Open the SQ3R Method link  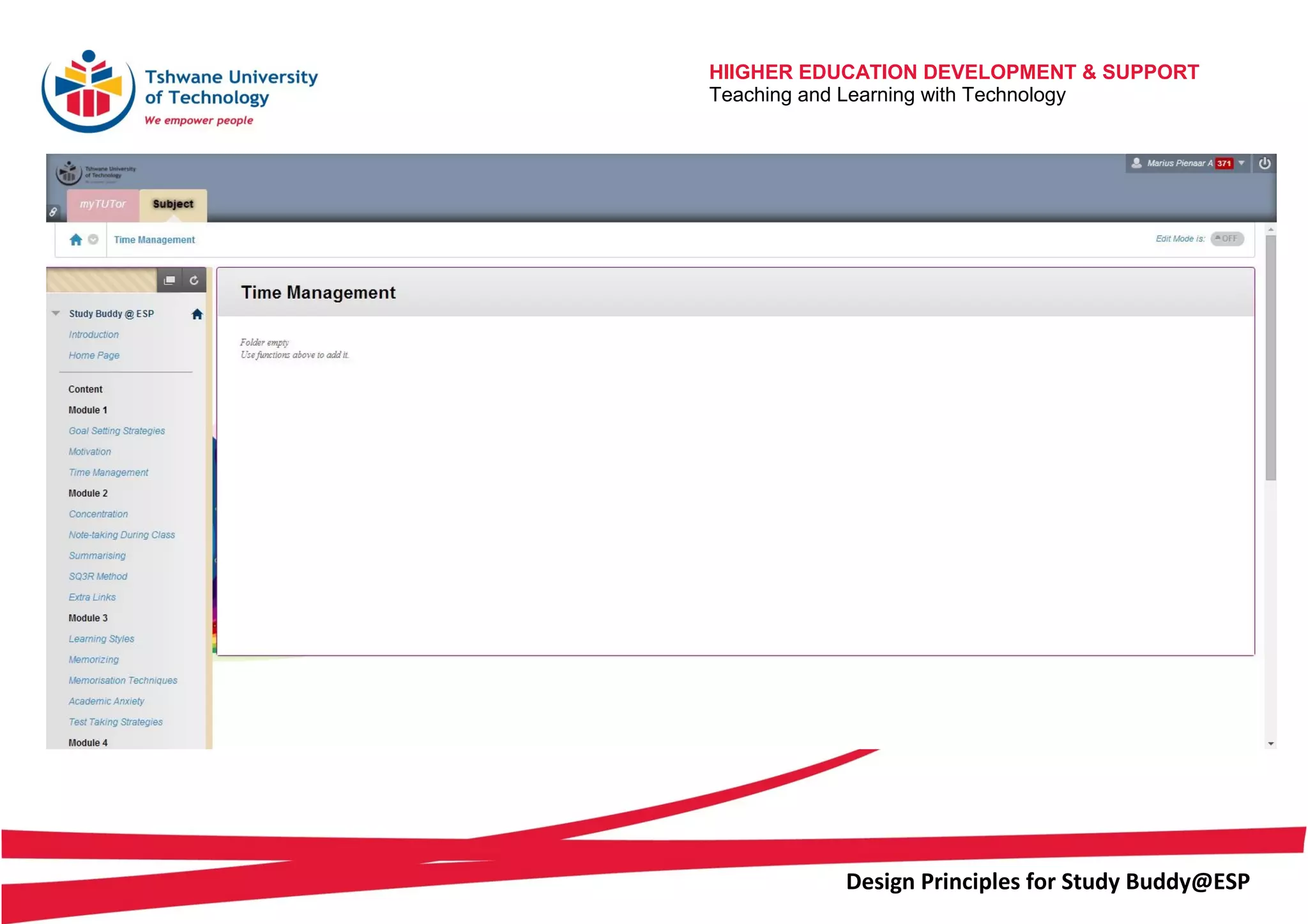(x=98, y=577)
